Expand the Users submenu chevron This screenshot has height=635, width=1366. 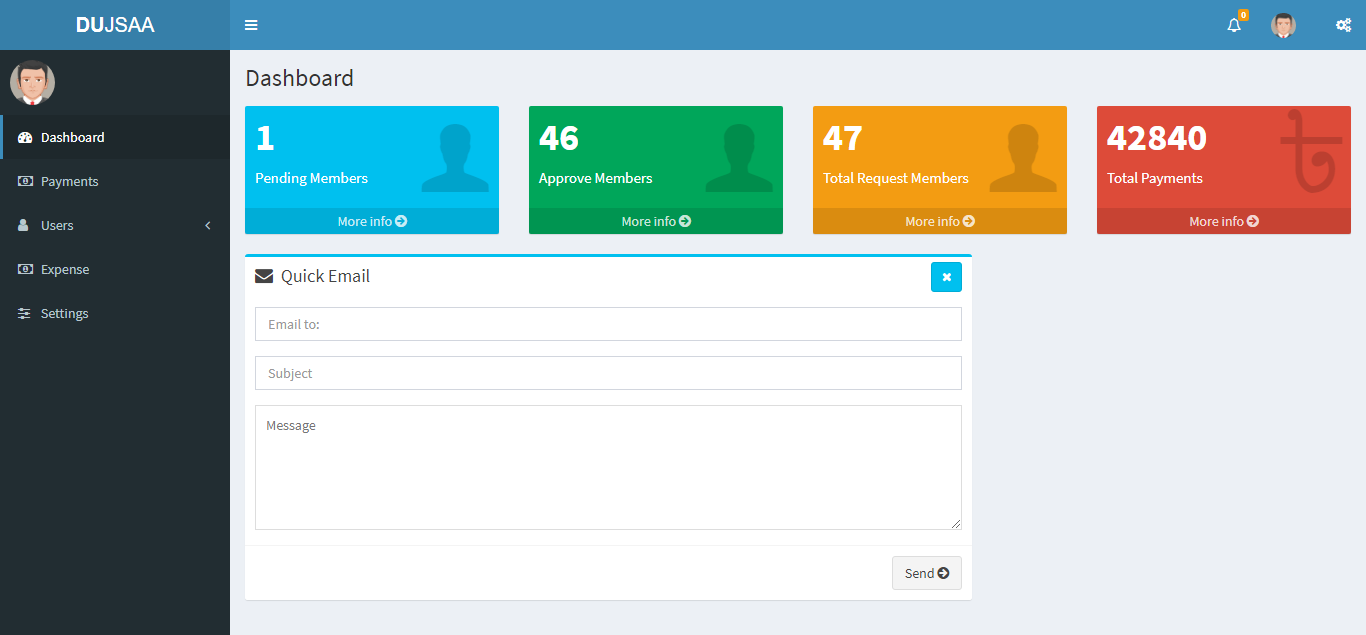click(208, 226)
